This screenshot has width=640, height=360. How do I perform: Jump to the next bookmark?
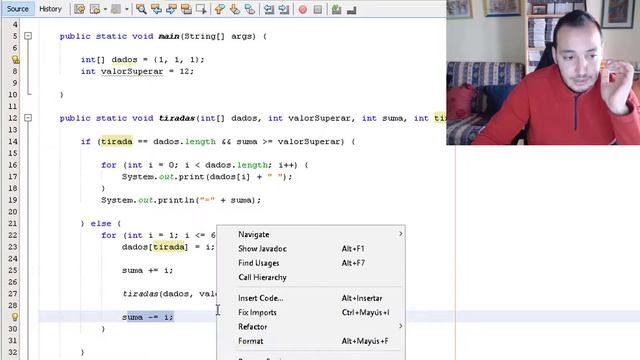[235, 9]
